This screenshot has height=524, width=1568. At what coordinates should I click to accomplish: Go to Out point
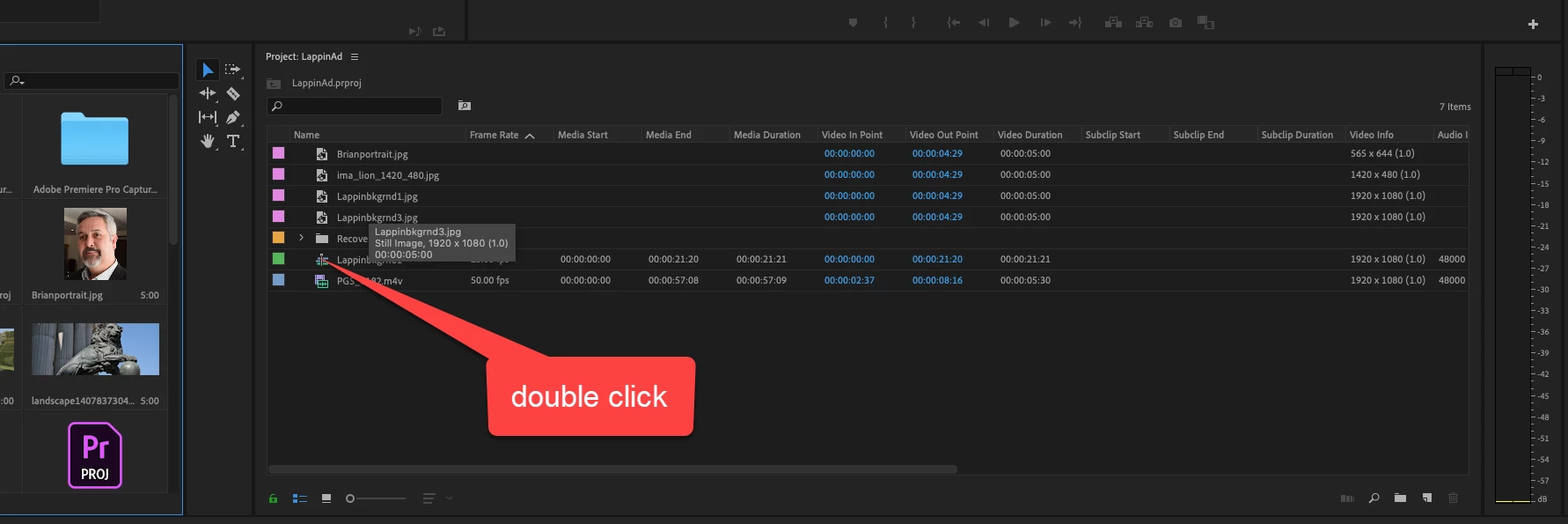[1075, 23]
